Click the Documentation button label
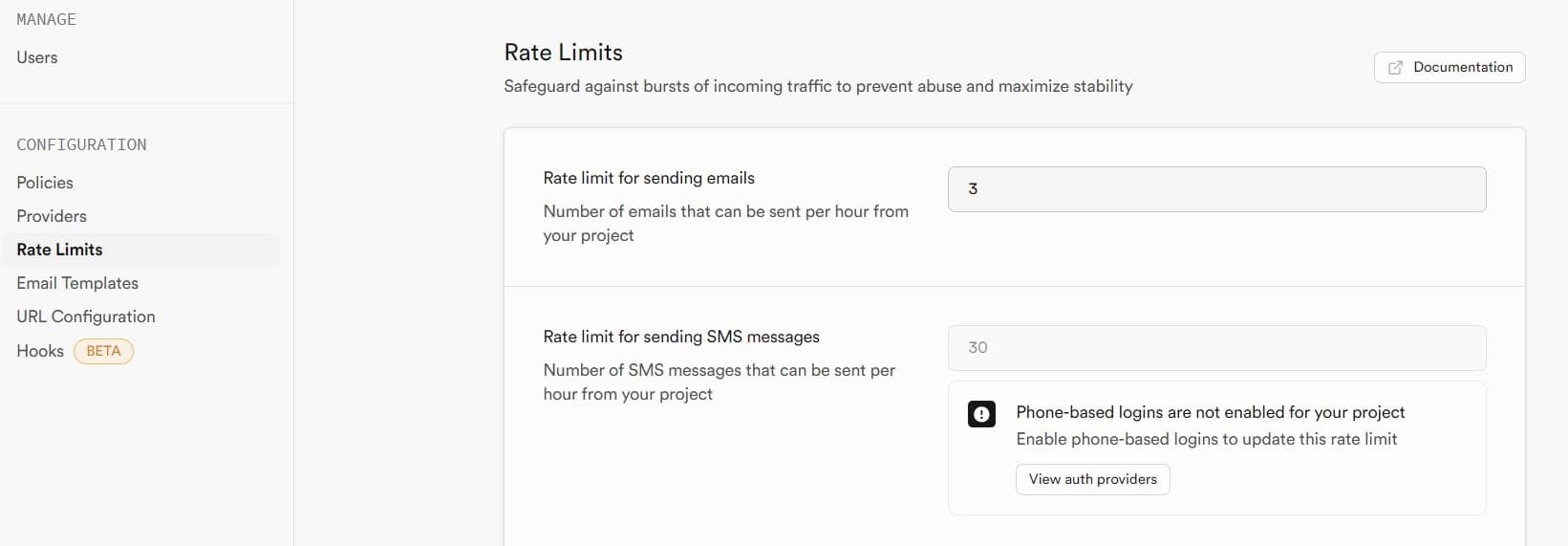Viewport: 1568px width, 546px height. coord(1463,67)
